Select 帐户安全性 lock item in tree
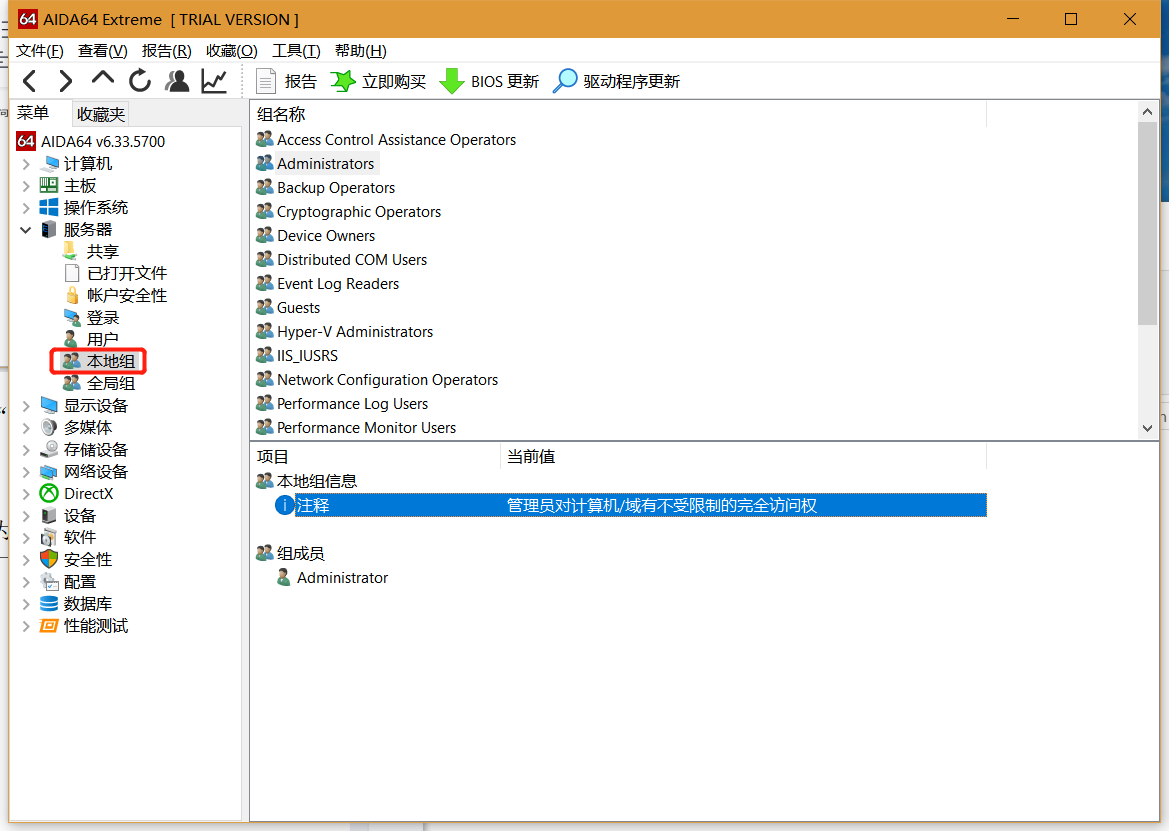Image resolution: width=1169 pixels, height=831 pixels. pyautogui.click(x=126, y=296)
